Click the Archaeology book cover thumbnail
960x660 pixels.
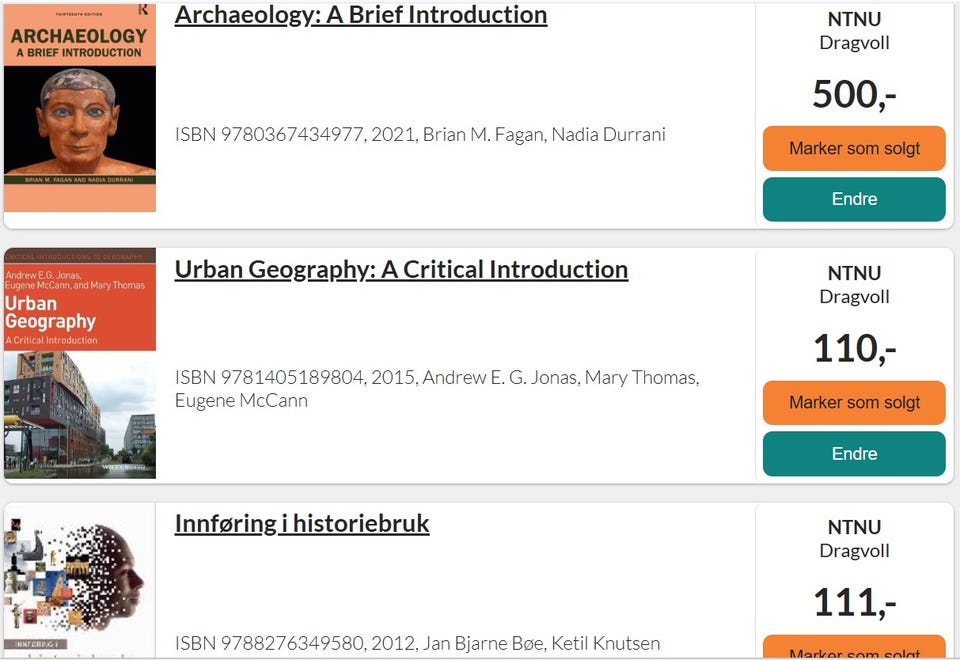80,108
